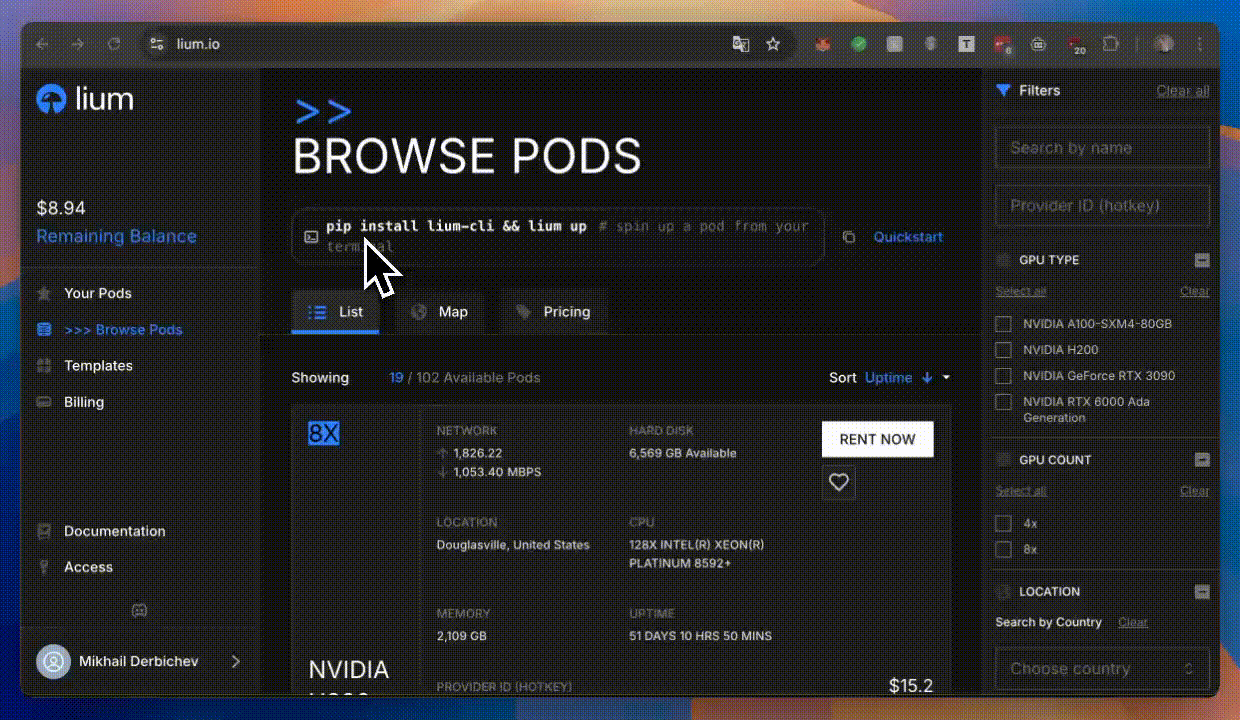Switch to the Map tab
This screenshot has width=1240, height=720.
[438, 312]
